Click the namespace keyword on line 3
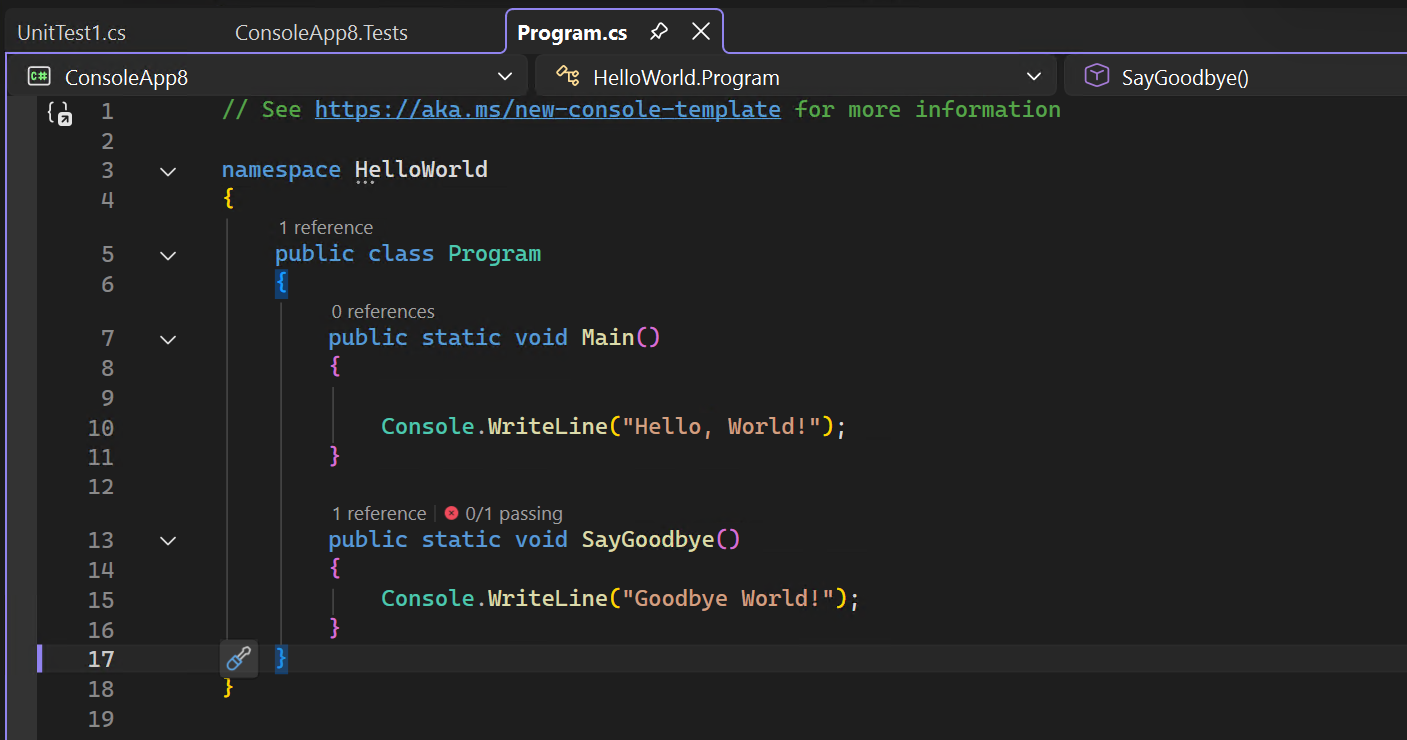The width and height of the screenshot is (1407, 740). (281, 169)
